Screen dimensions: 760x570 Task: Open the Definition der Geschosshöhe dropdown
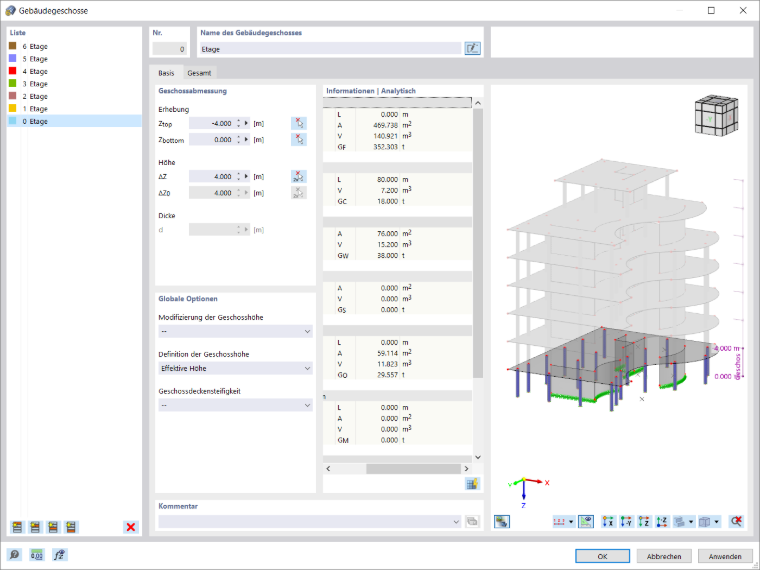[x=236, y=368]
